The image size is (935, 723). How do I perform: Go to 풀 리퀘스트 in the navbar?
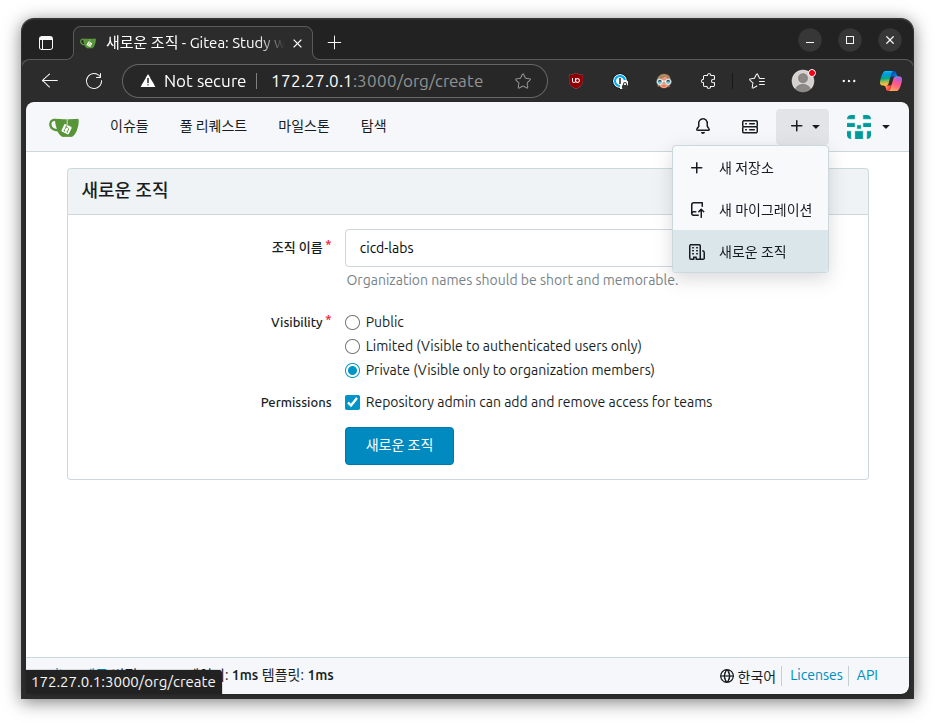click(x=213, y=126)
